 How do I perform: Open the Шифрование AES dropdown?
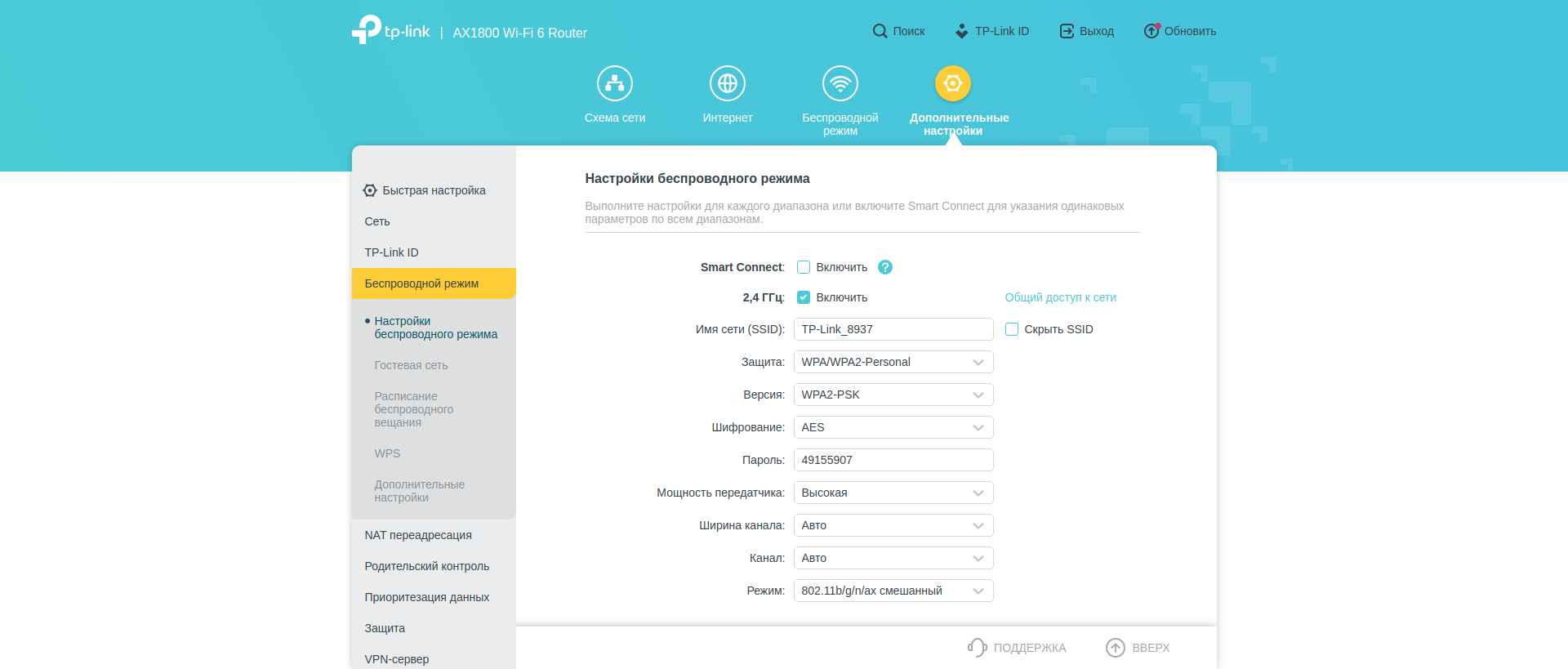[x=893, y=427]
